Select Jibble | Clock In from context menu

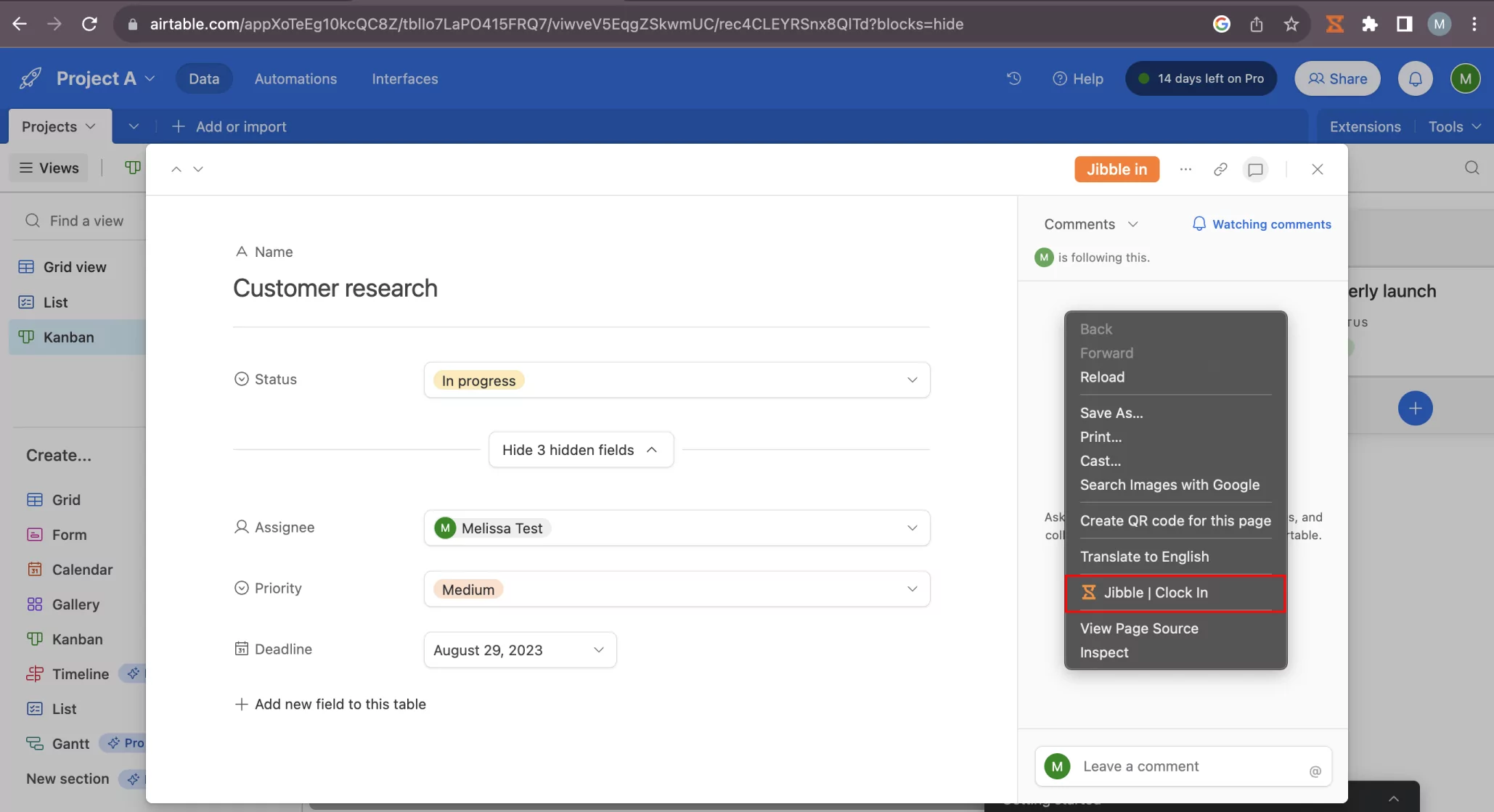(1175, 593)
